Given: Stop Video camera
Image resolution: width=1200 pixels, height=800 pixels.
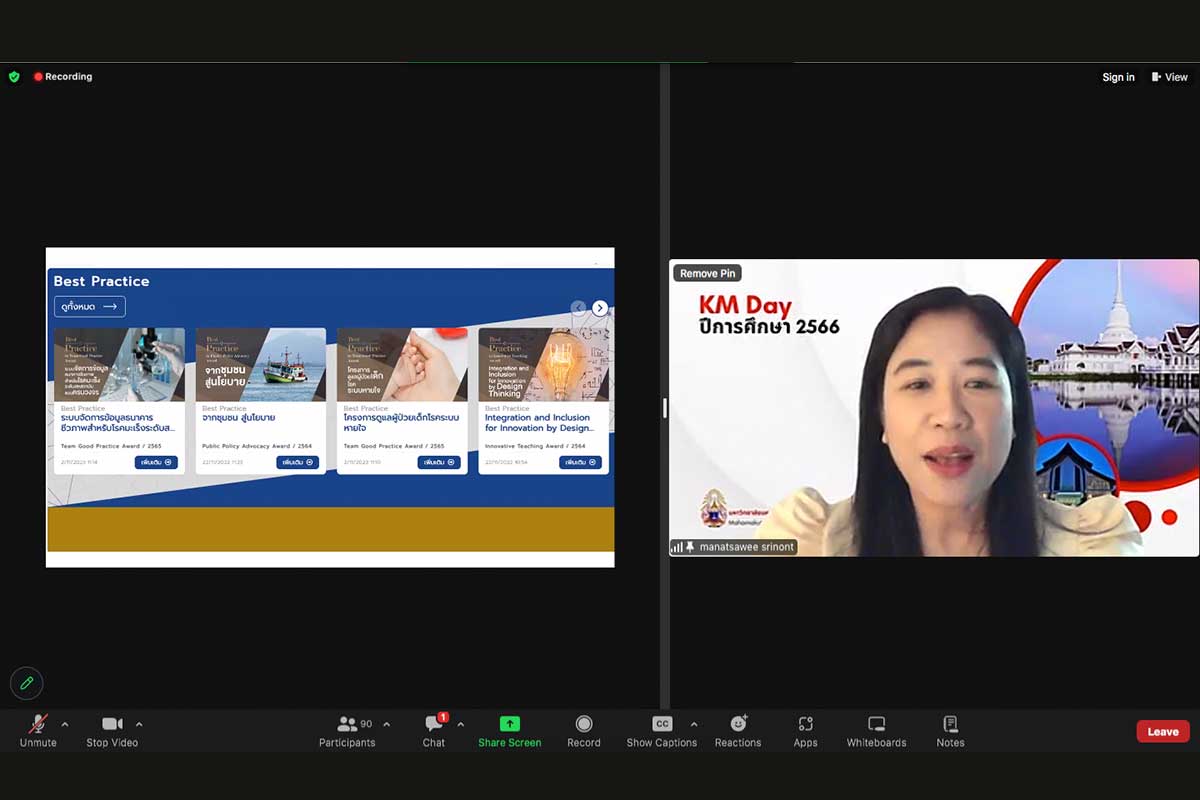Looking at the screenshot, I should click(x=111, y=730).
